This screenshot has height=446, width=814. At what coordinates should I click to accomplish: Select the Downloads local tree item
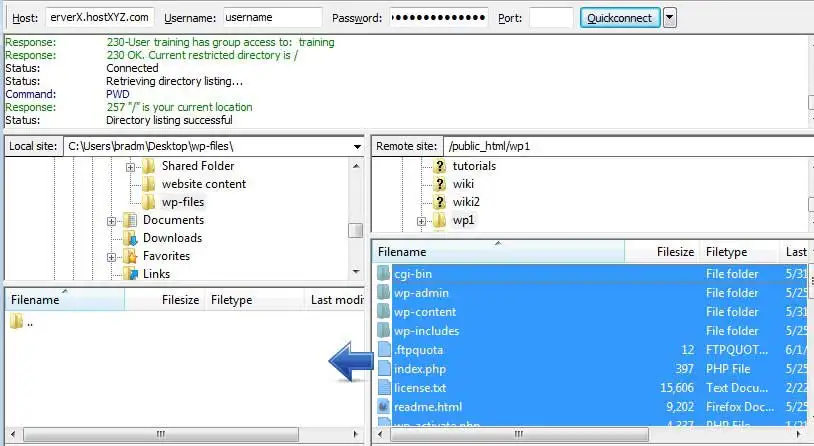172,238
